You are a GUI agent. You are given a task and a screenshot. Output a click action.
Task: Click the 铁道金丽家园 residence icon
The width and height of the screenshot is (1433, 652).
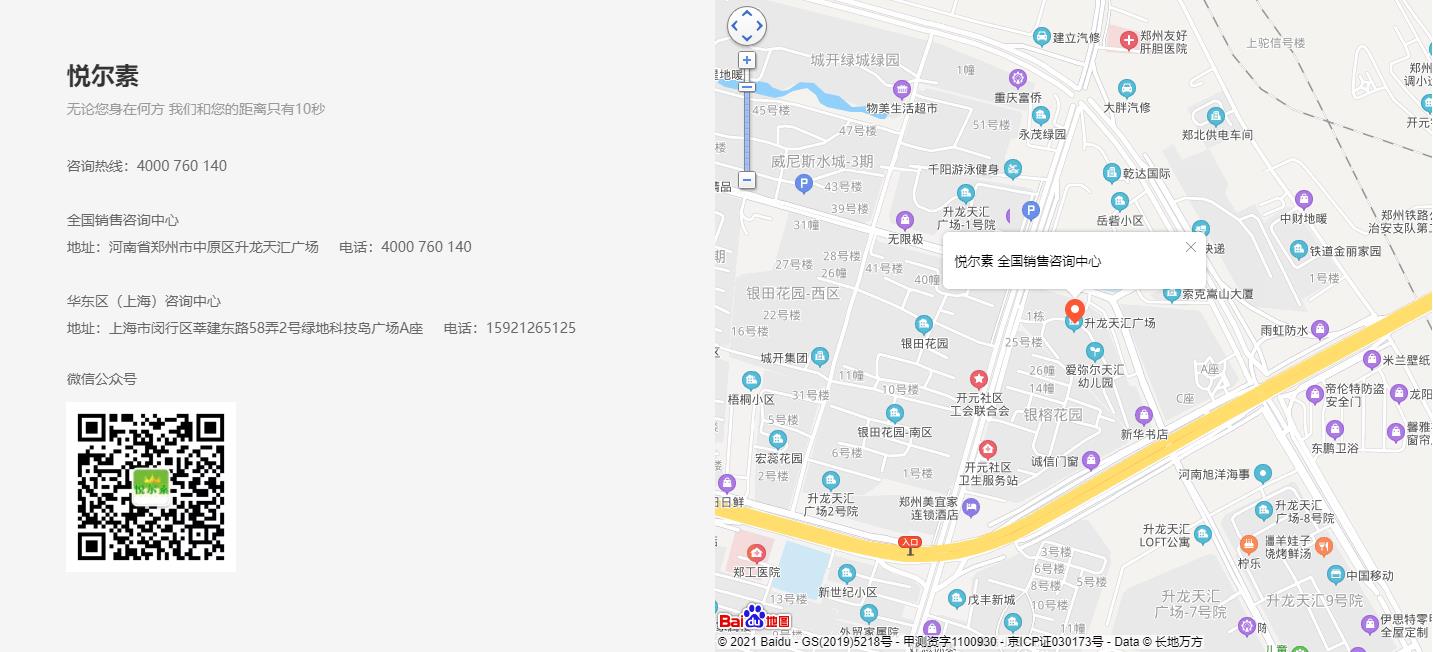point(1299,249)
